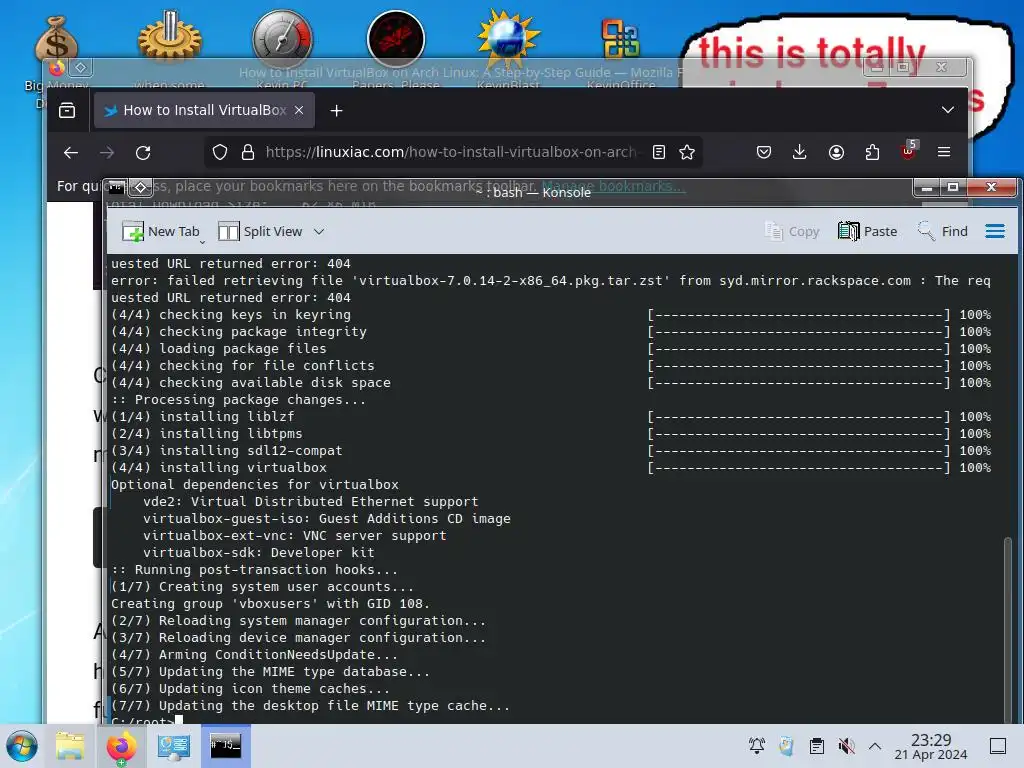The image size is (1024, 768).
Task: Open a New Tab in Konsole
Action: coord(161,231)
